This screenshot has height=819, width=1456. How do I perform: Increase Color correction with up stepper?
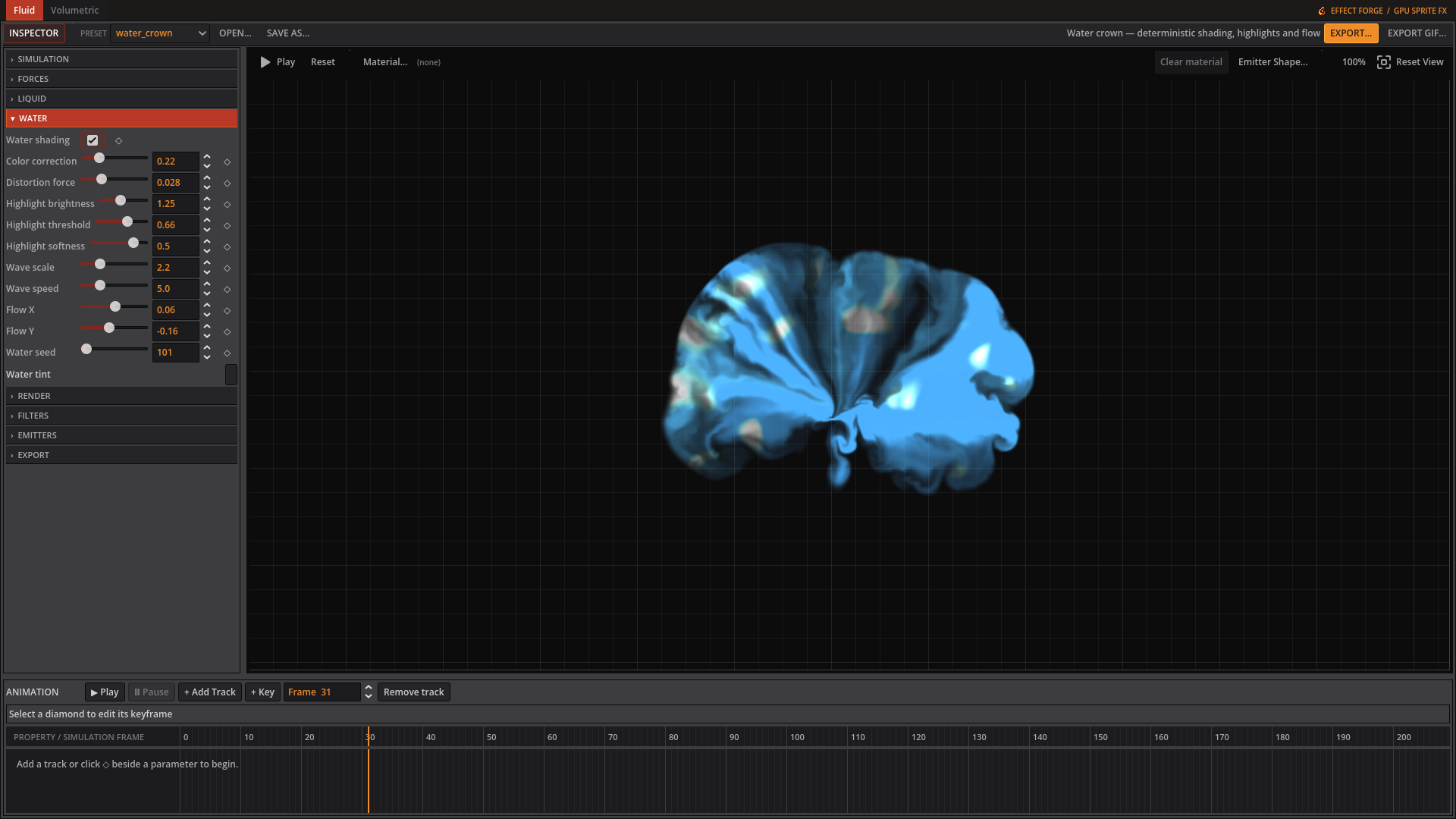[x=207, y=157]
